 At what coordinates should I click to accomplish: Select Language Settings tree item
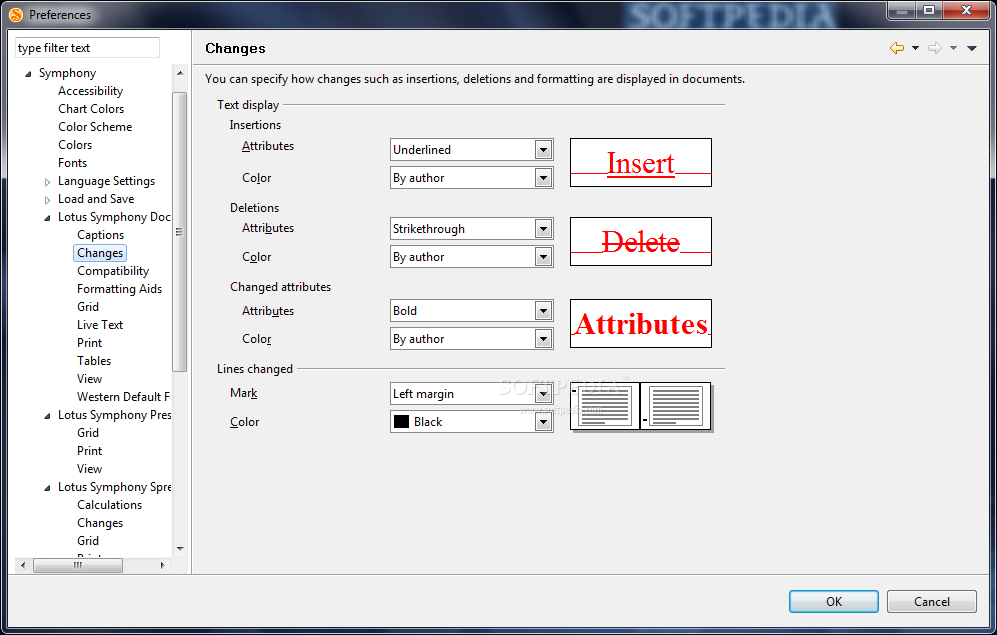[x=106, y=181]
